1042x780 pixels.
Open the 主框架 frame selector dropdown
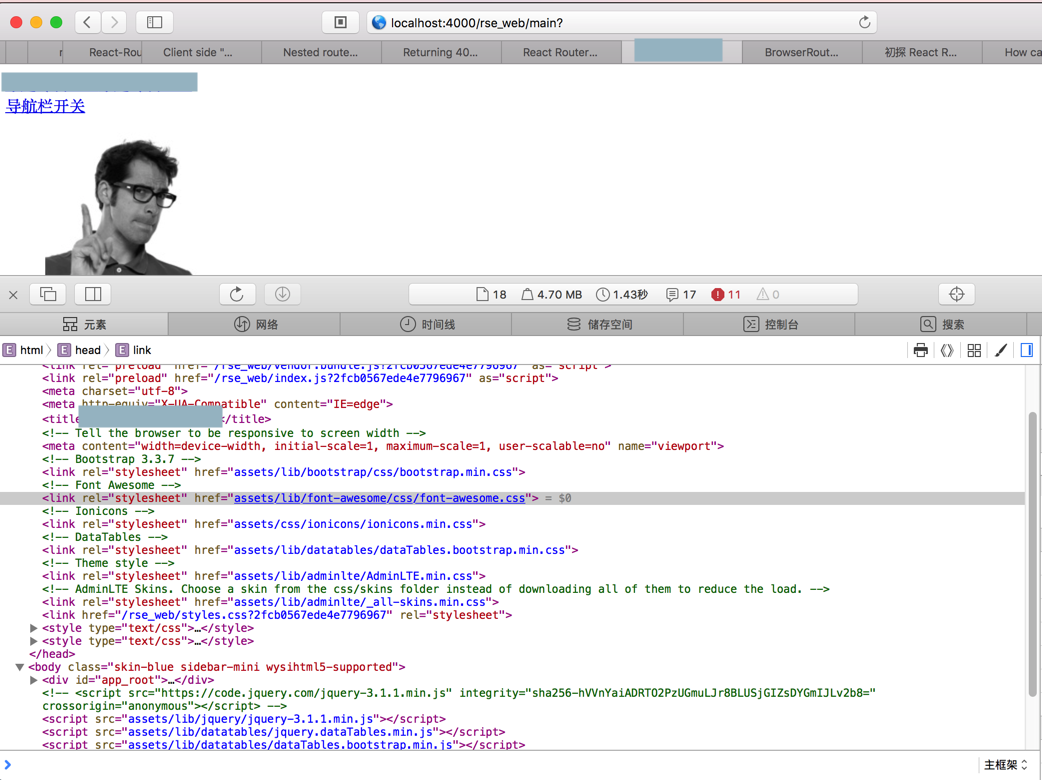click(x=1005, y=765)
